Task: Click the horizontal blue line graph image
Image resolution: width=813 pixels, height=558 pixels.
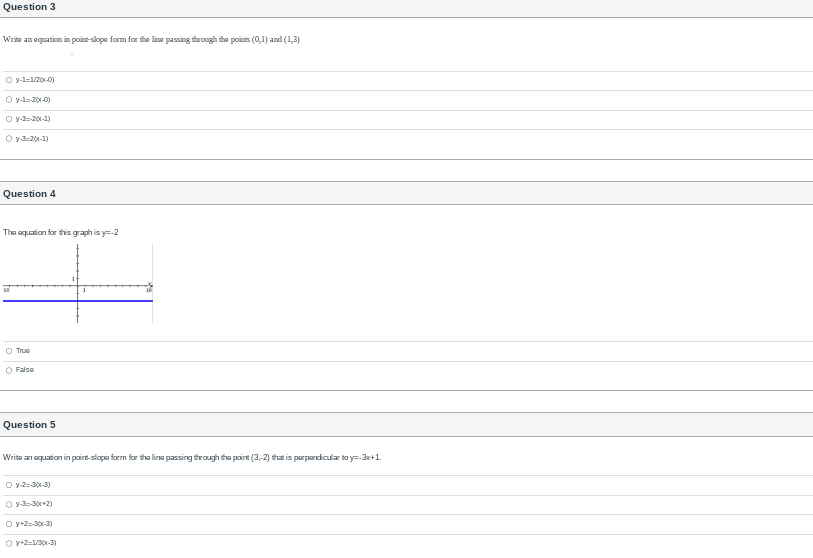Action: click(x=78, y=283)
